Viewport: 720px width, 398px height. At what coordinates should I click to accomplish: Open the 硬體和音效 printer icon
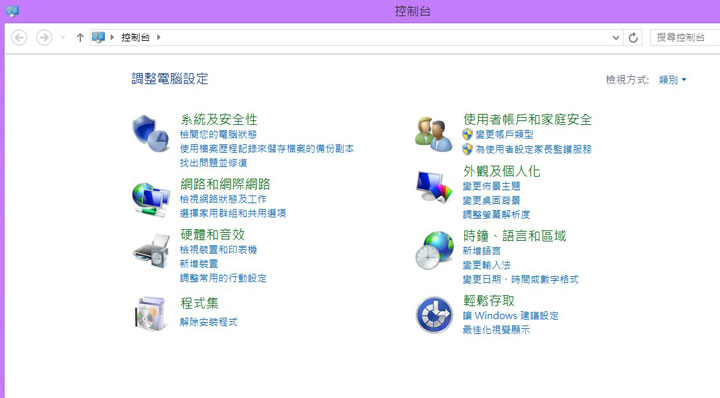[x=152, y=251]
